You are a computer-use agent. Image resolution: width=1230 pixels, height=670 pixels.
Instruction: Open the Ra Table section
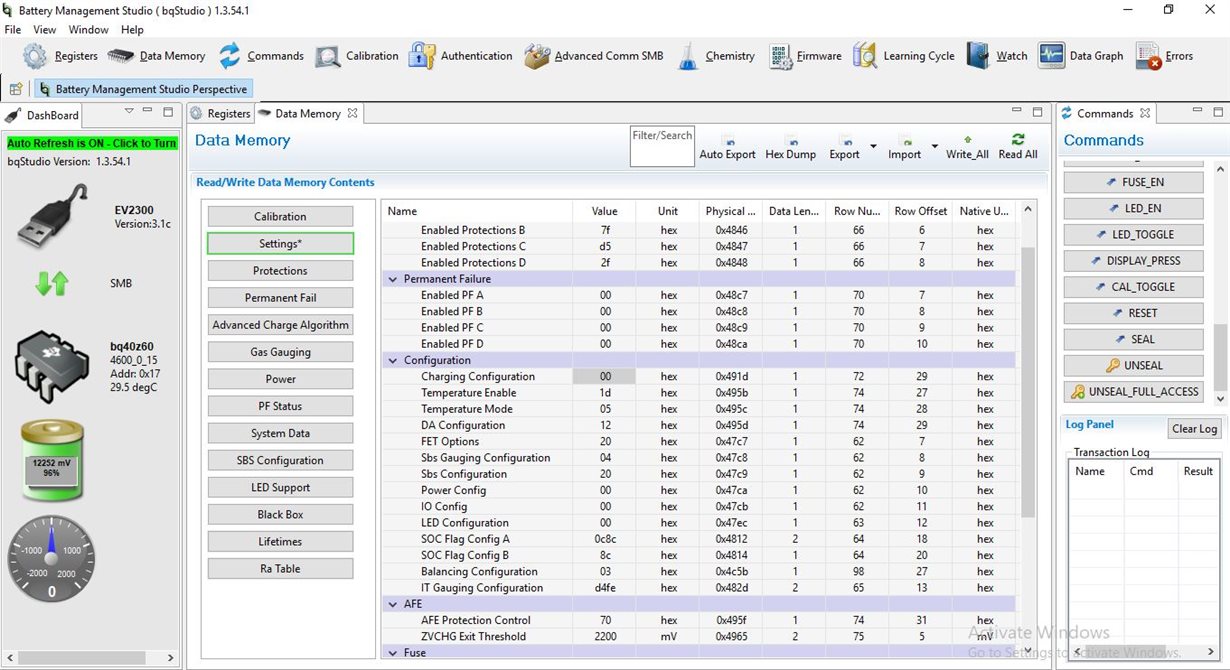pyautogui.click(x=280, y=569)
